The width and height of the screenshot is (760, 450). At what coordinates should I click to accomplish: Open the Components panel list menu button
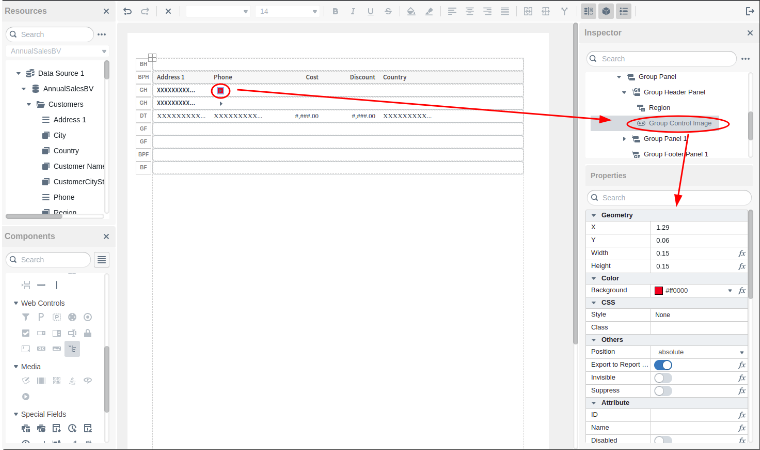click(102, 259)
